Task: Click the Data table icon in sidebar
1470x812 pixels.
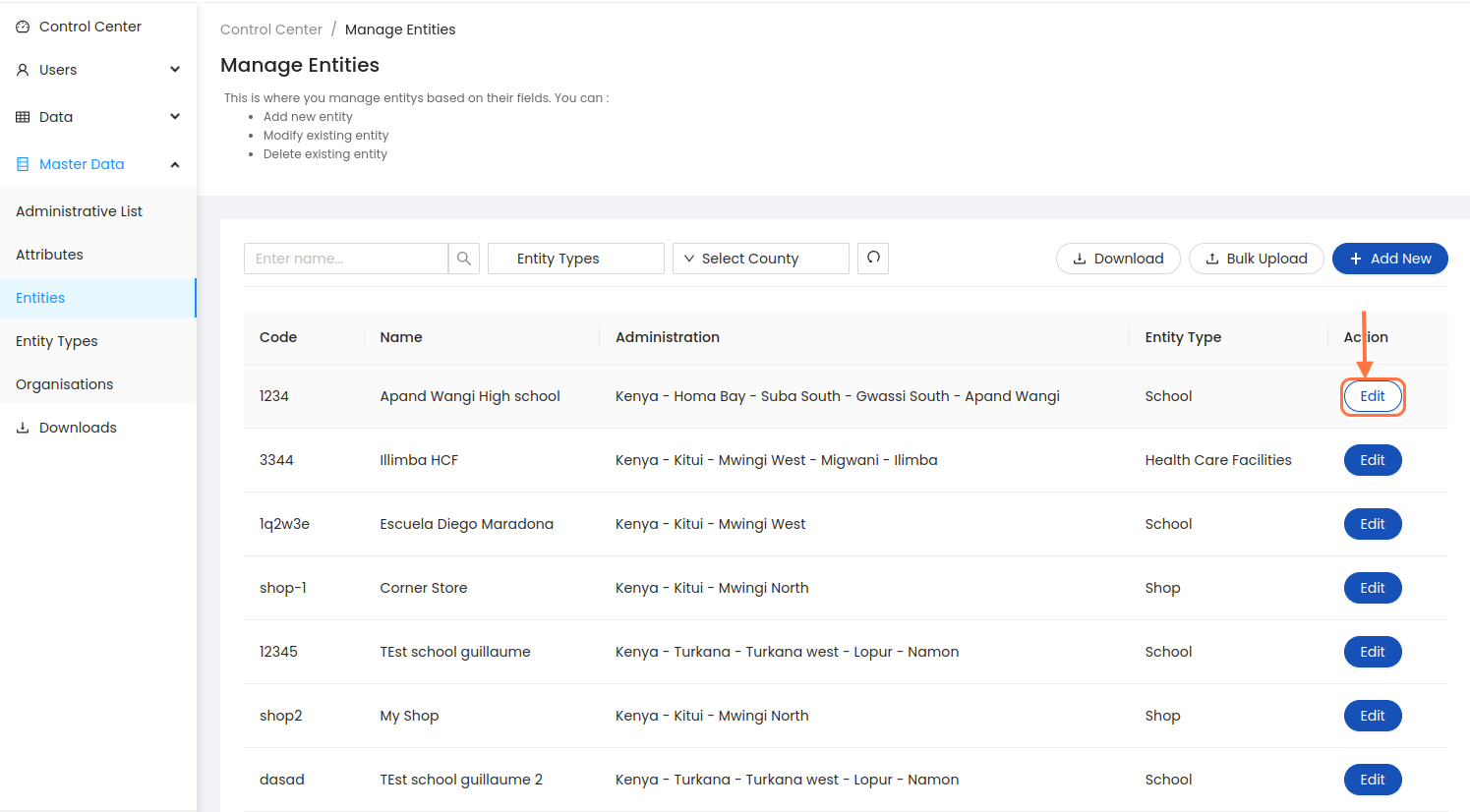Action: (23, 117)
